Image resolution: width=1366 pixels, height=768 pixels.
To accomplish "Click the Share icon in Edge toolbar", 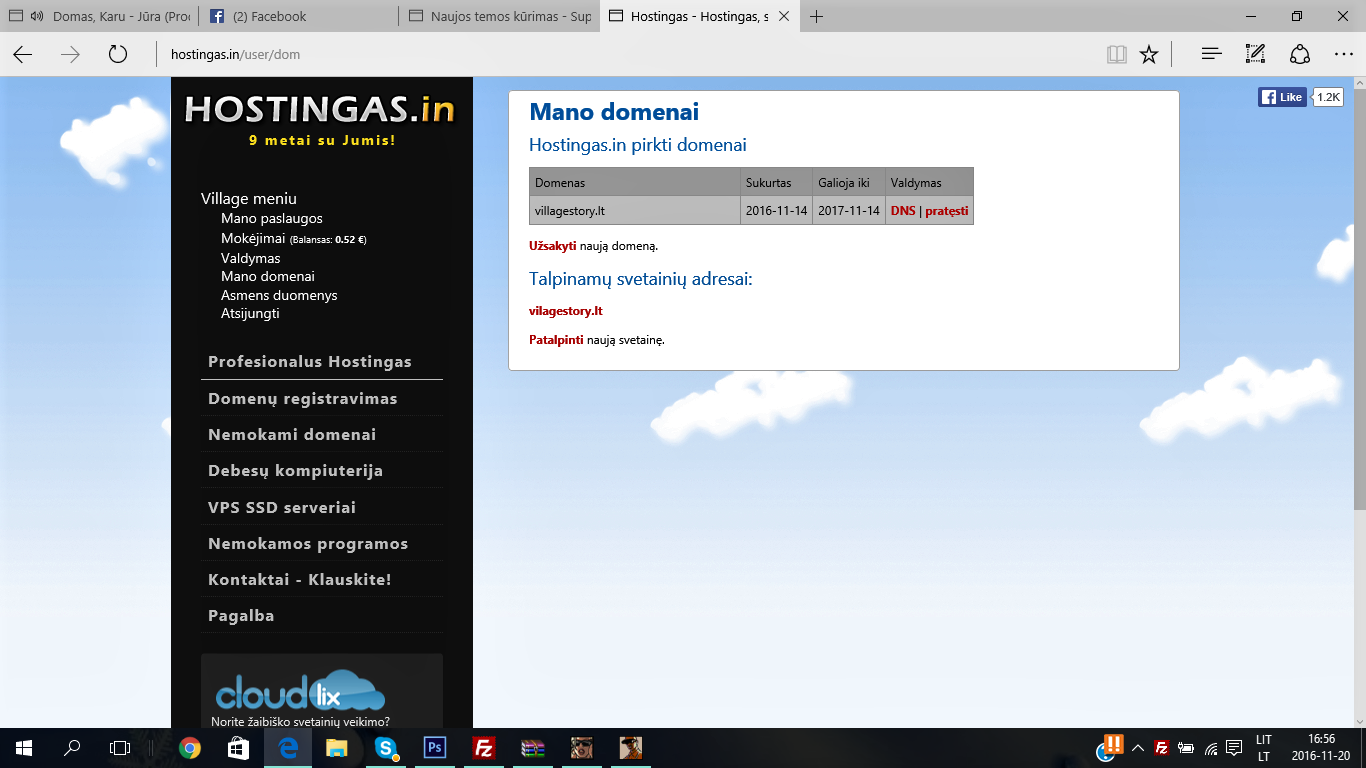I will pos(1299,54).
